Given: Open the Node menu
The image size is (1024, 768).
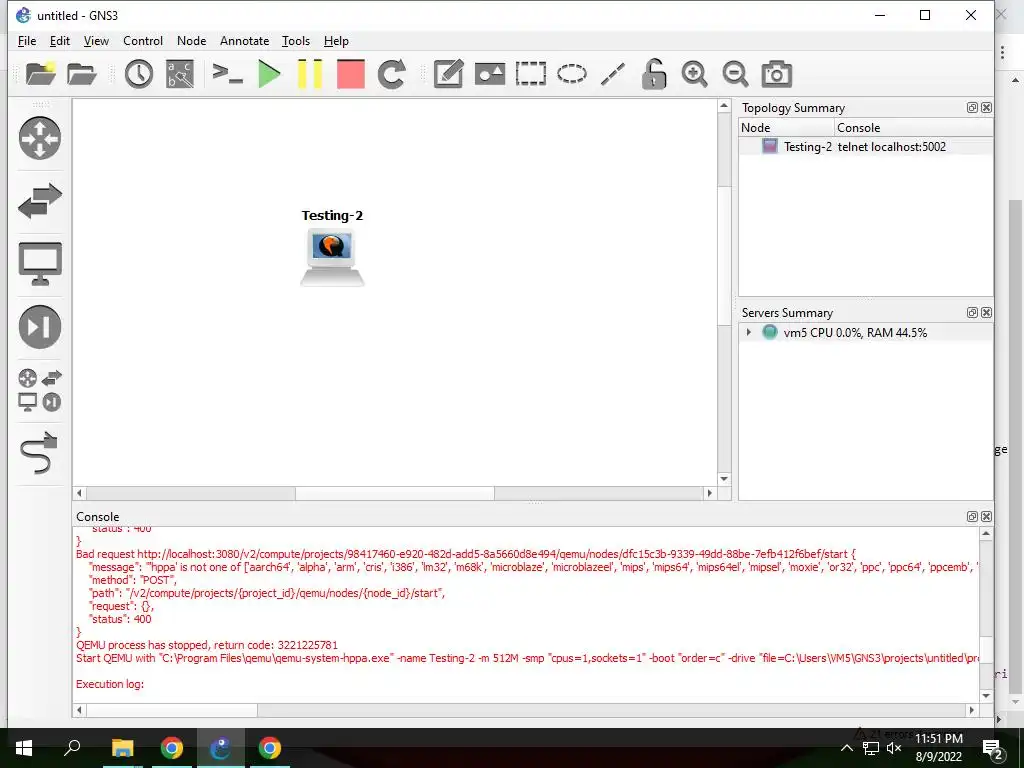Looking at the screenshot, I should click(x=191, y=40).
